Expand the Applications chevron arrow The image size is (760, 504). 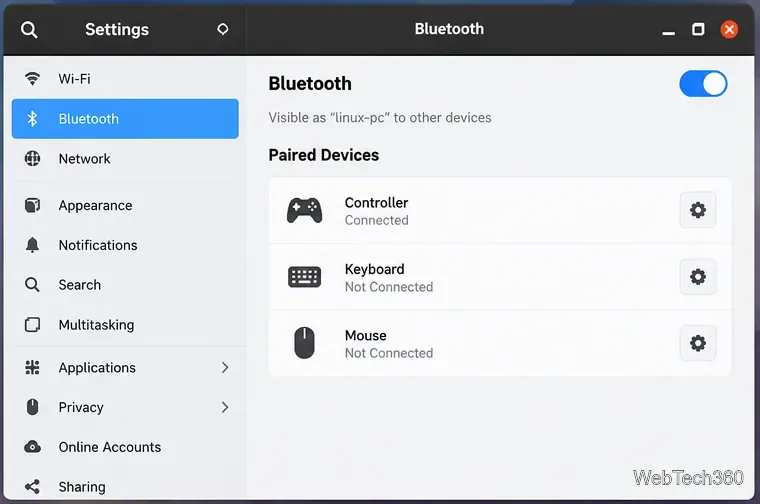(x=225, y=367)
